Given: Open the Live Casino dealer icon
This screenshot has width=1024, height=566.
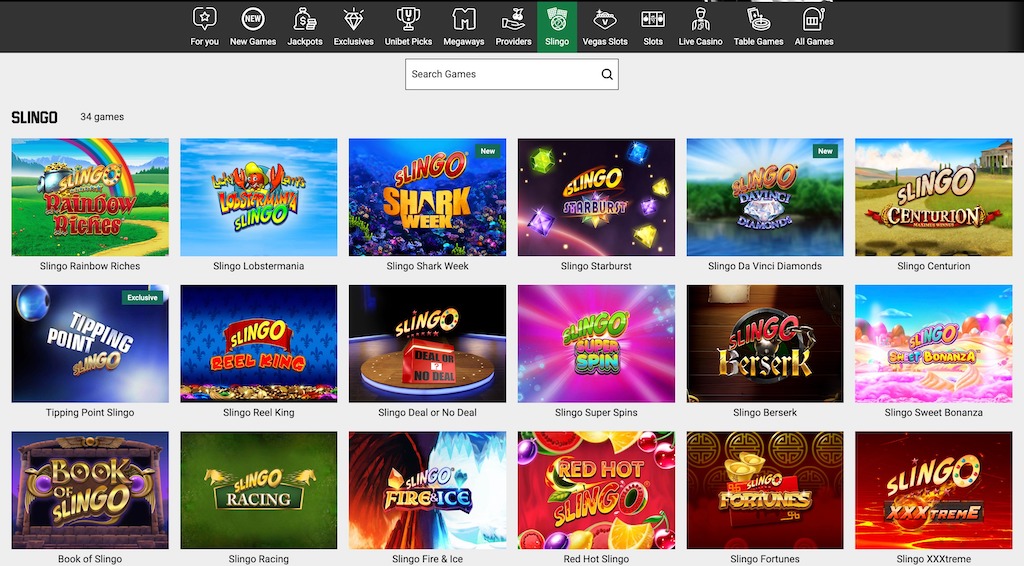Looking at the screenshot, I should pyautogui.click(x=700, y=19).
